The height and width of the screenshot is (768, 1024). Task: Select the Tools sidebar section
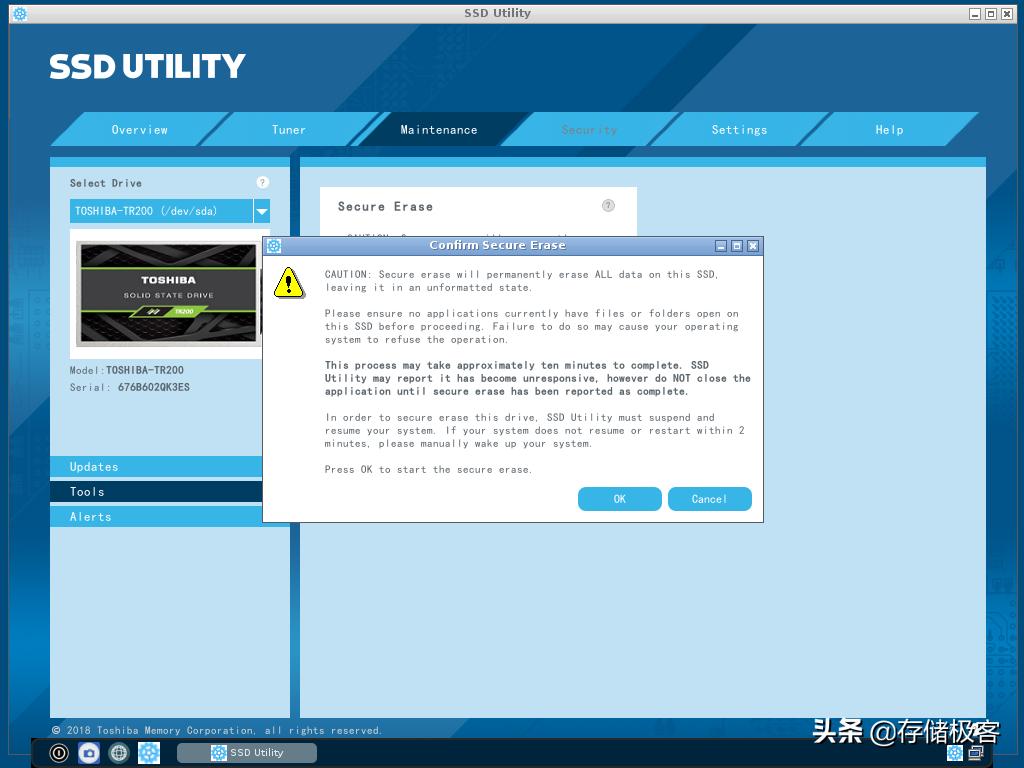coord(156,491)
